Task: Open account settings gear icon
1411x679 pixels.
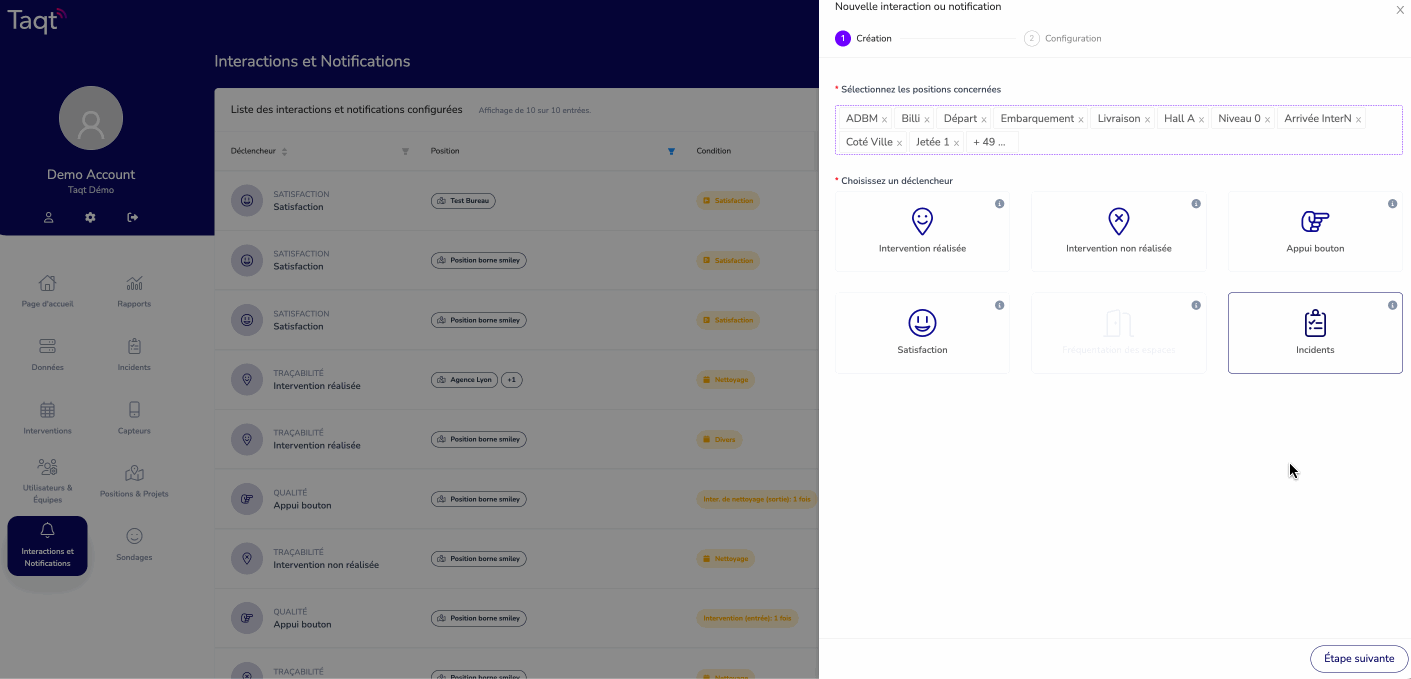Action: (x=90, y=217)
